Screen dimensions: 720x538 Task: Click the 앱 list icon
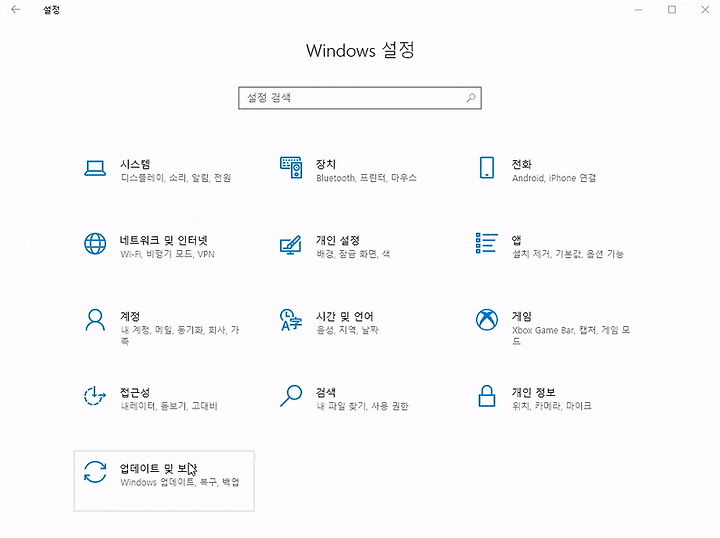pos(487,243)
